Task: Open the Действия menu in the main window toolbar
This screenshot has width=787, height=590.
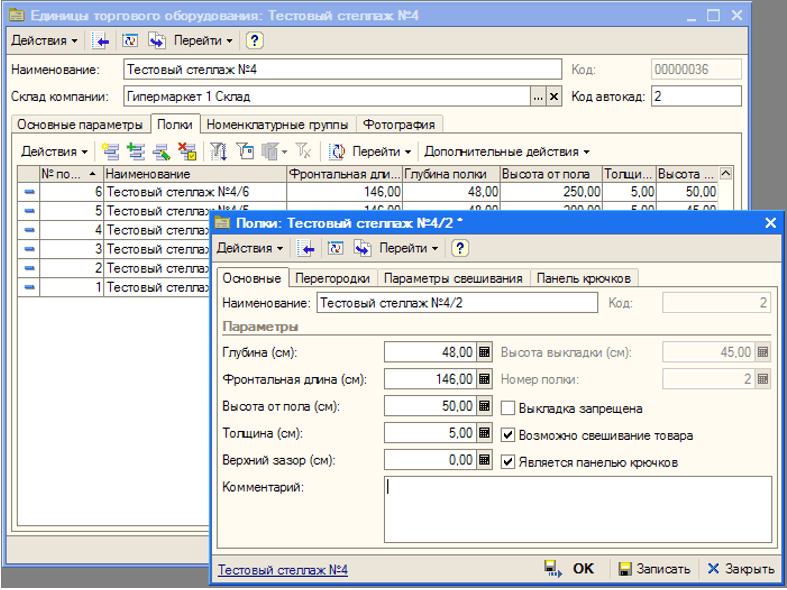Action: pos(44,41)
